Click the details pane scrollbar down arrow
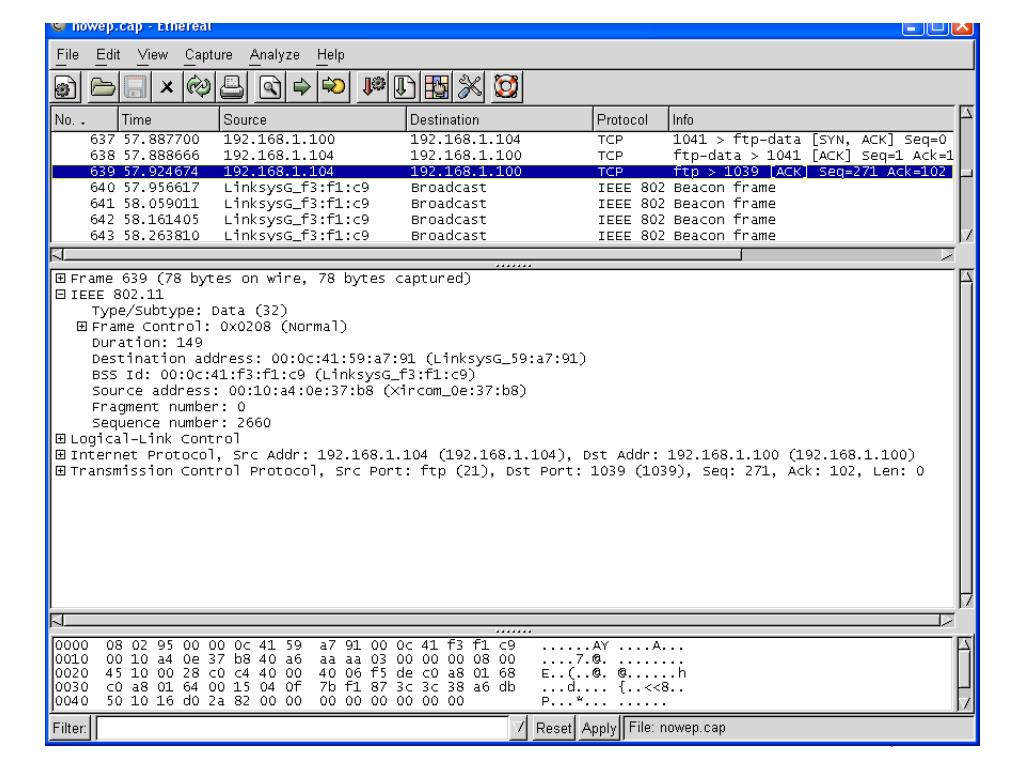This screenshot has width=1024, height=768. click(x=966, y=600)
